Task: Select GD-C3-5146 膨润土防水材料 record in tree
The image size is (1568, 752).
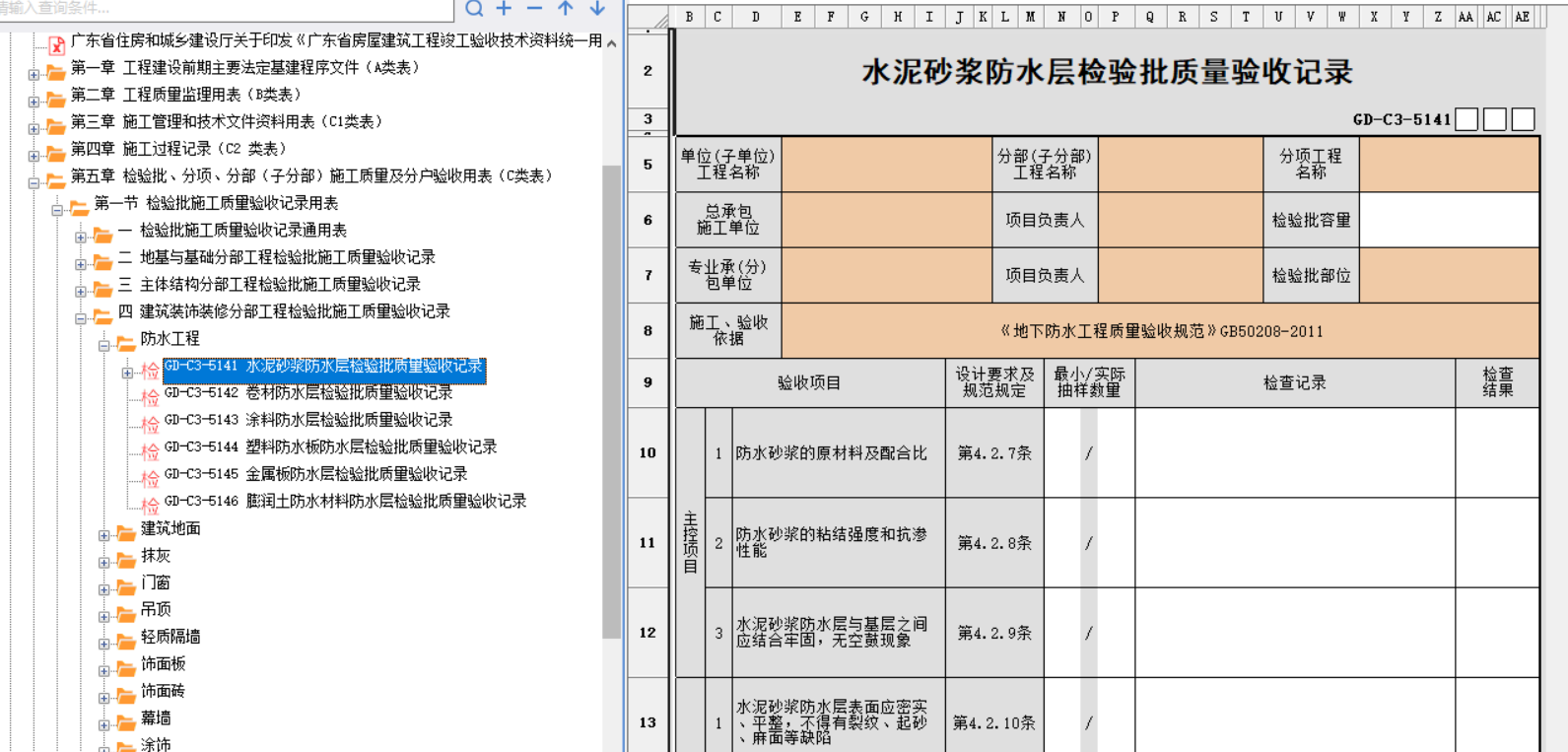Action: (x=345, y=501)
